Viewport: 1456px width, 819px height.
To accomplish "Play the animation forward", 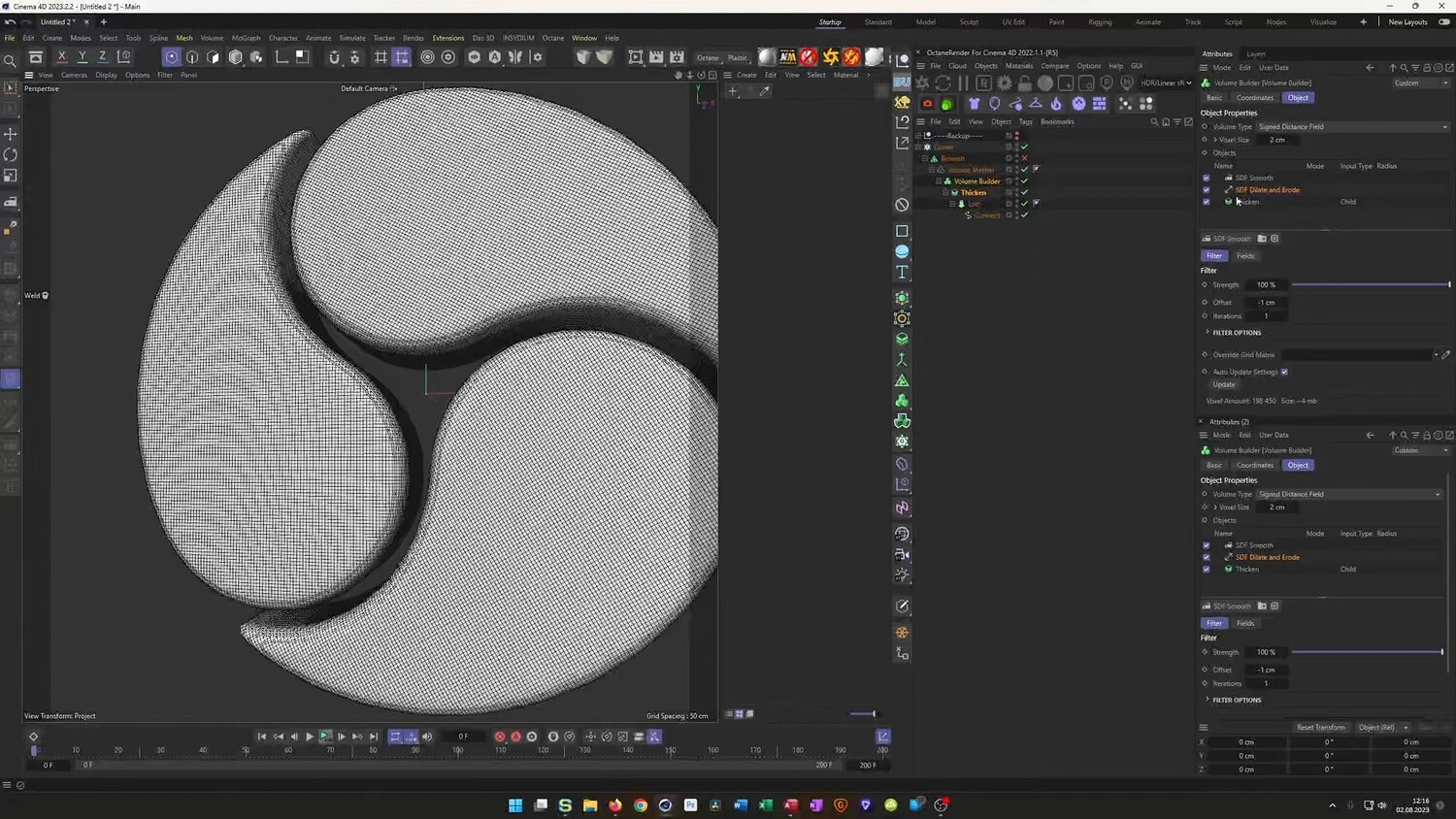I will (310, 737).
